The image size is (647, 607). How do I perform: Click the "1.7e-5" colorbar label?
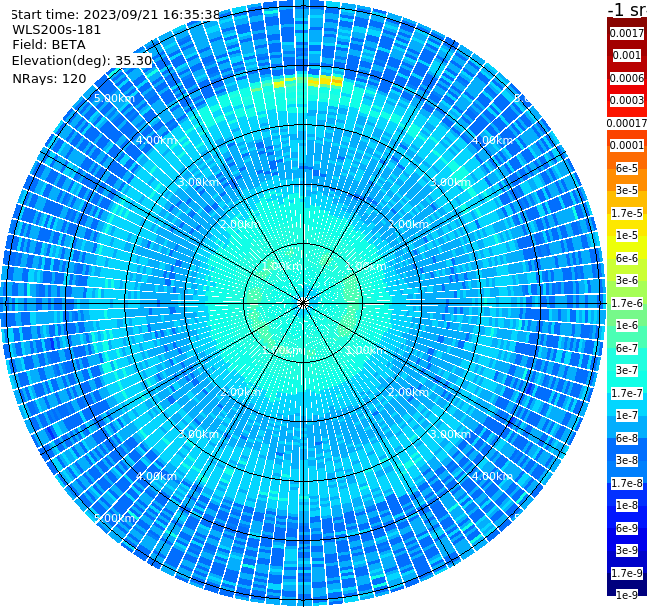click(627, 213)
